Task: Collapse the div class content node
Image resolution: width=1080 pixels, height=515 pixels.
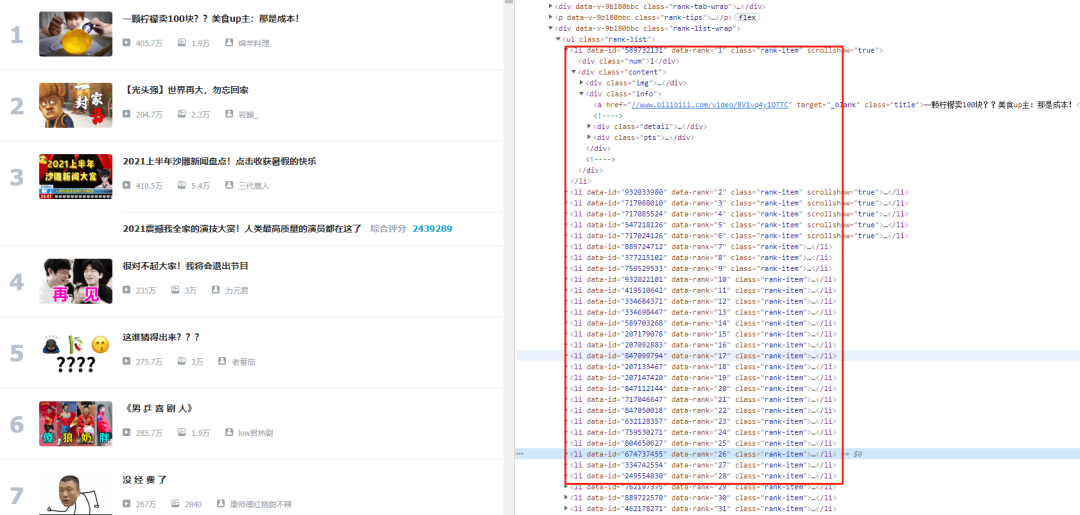Action: click(x=574, y=72)
